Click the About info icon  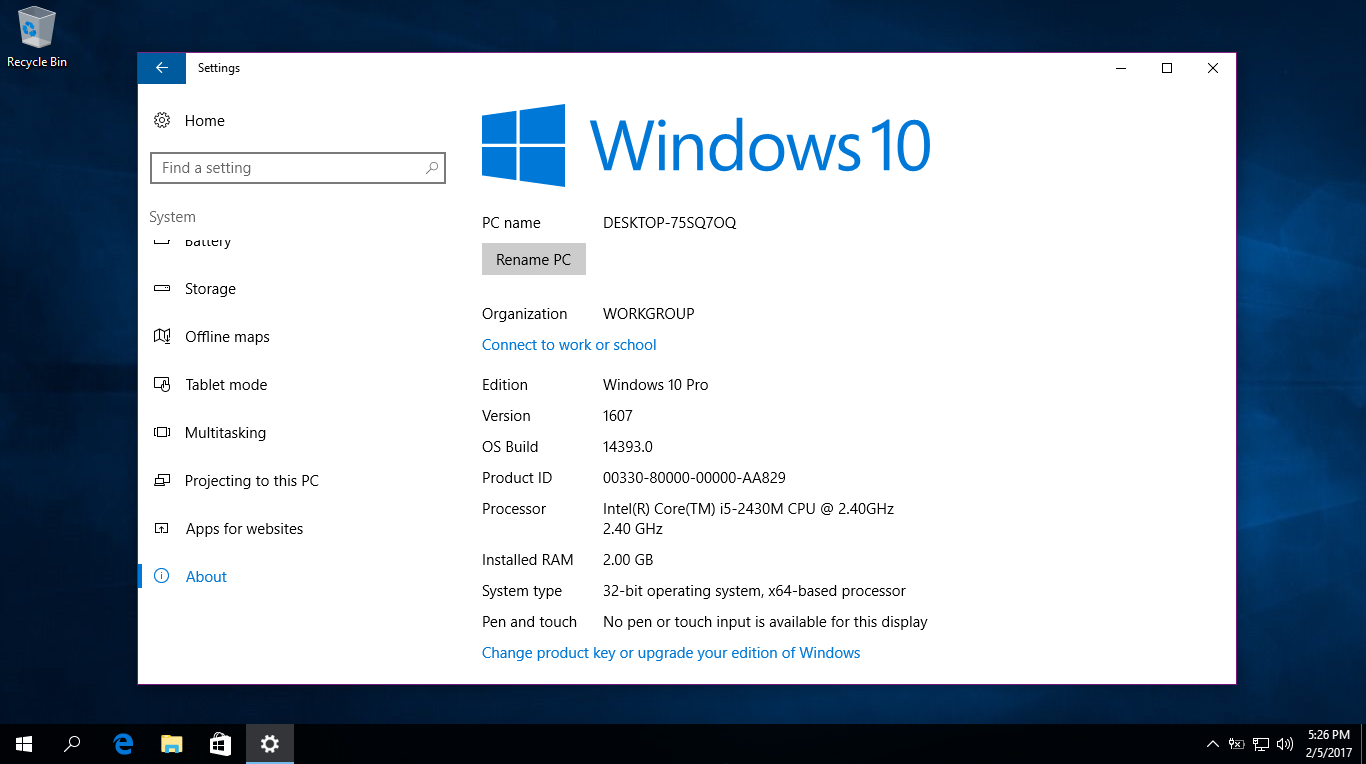click(x=162, y=577)
